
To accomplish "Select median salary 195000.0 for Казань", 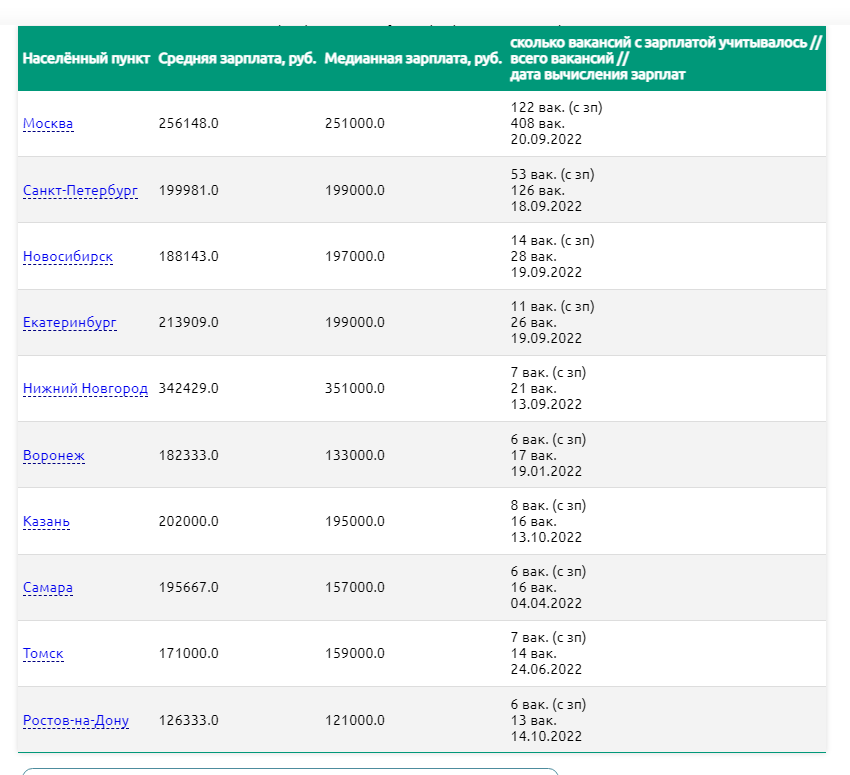I will 355,521.
